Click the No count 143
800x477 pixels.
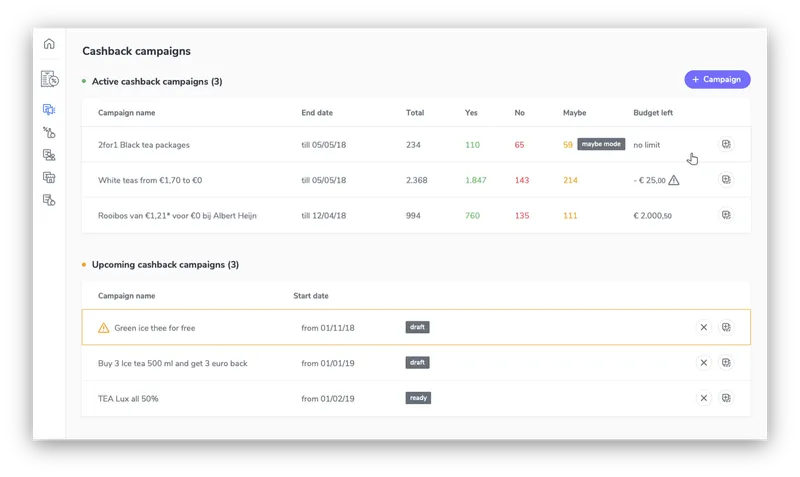(521, 180)
